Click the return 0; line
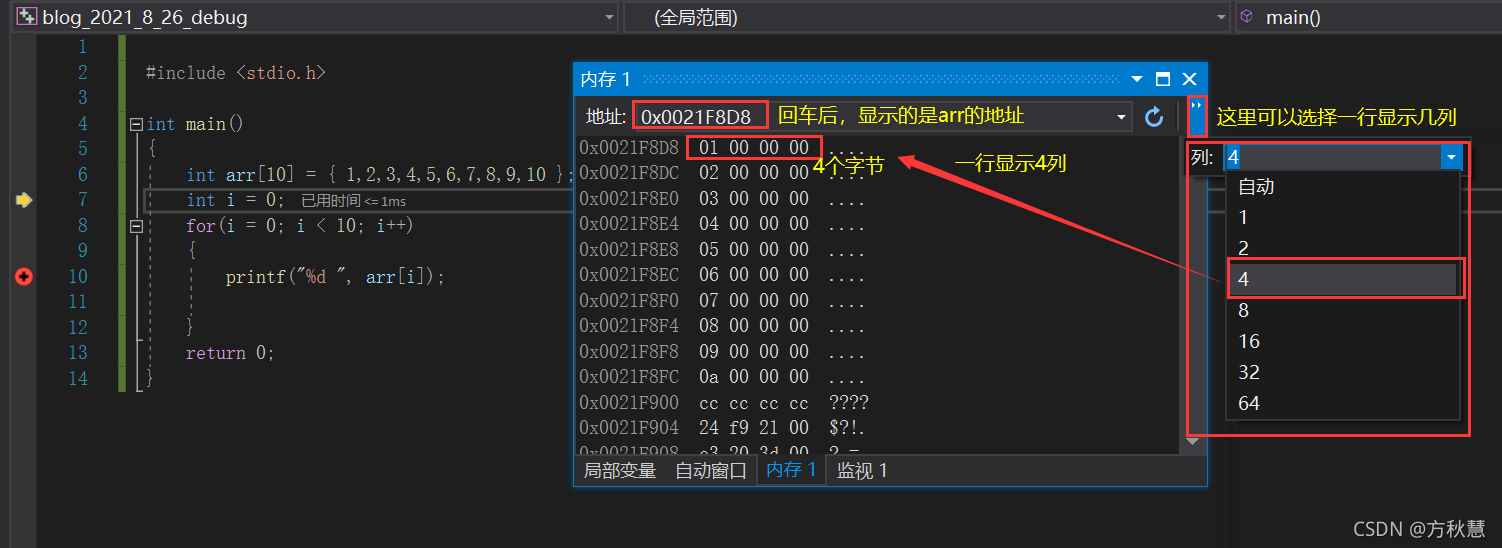This screenshot has width=1502, height=548. [x=230, y=353]
